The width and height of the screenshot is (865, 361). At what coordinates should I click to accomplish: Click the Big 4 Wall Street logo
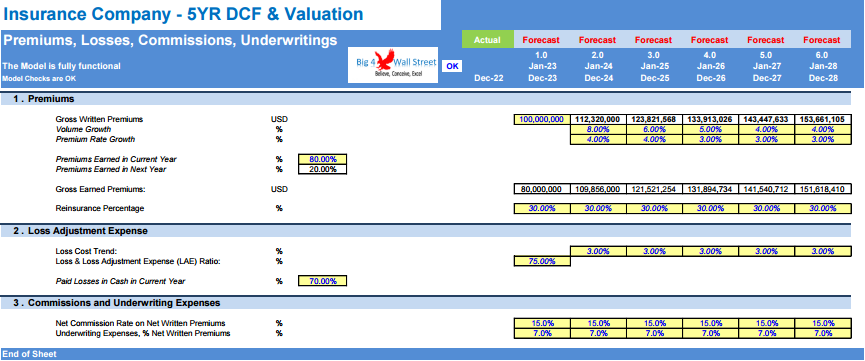tap(393, 65)
